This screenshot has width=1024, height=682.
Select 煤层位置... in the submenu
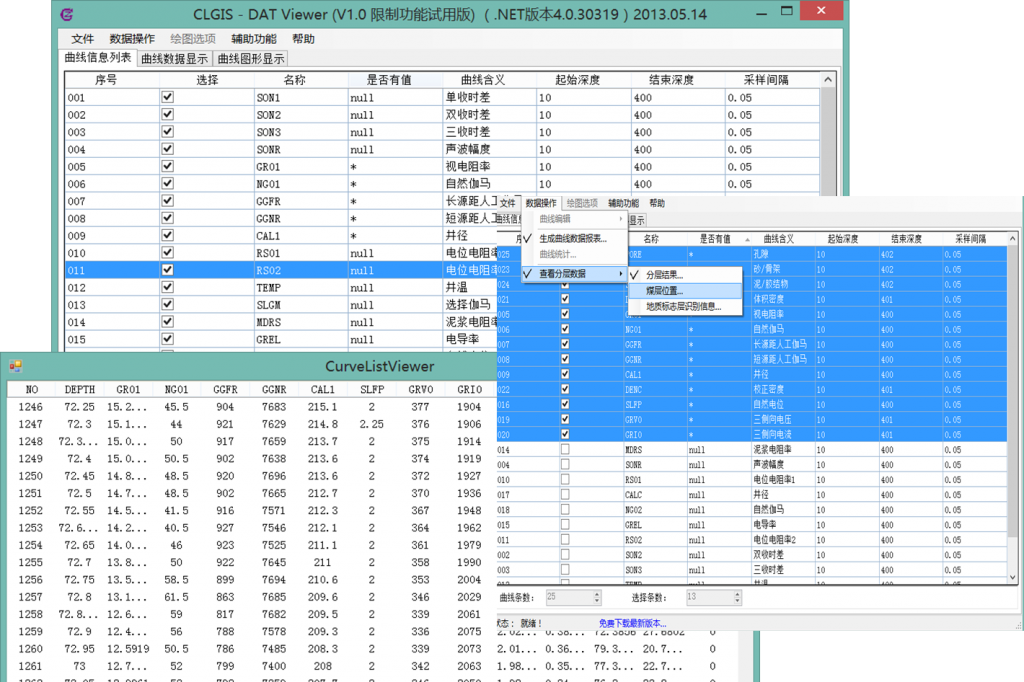tap(685, 291)
